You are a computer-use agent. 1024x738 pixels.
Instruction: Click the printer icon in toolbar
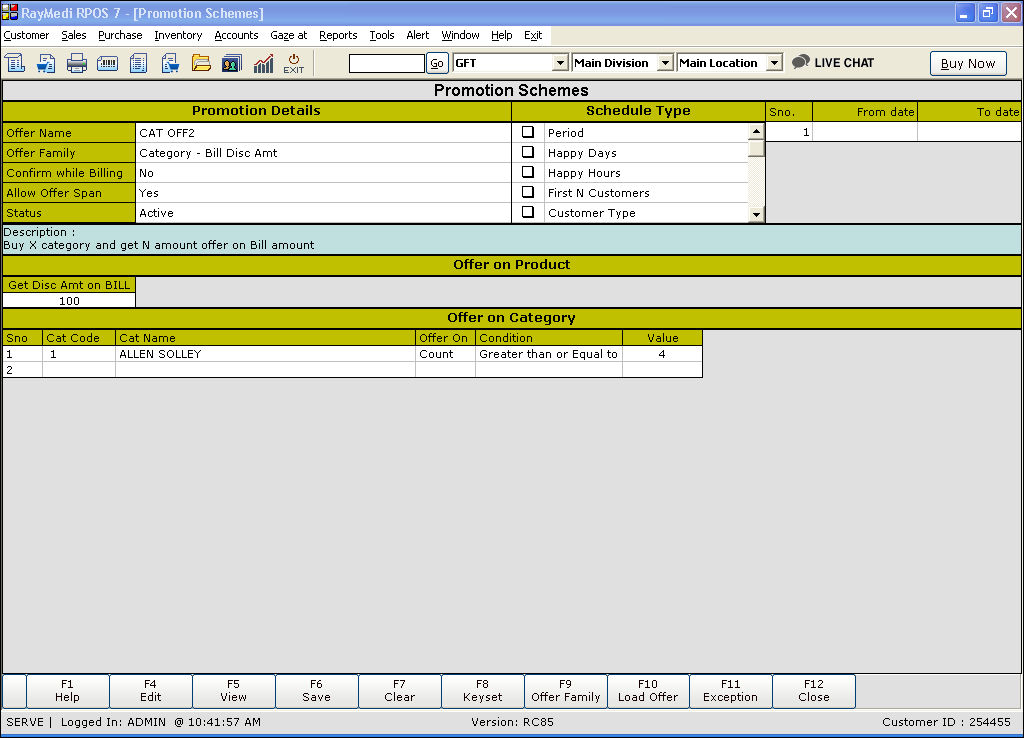77,63
